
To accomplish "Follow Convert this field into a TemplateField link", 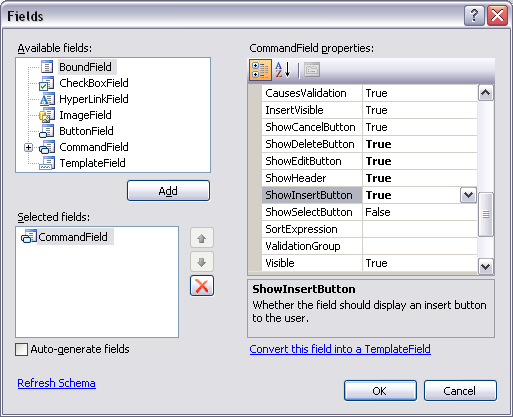I will coord(340,349).
